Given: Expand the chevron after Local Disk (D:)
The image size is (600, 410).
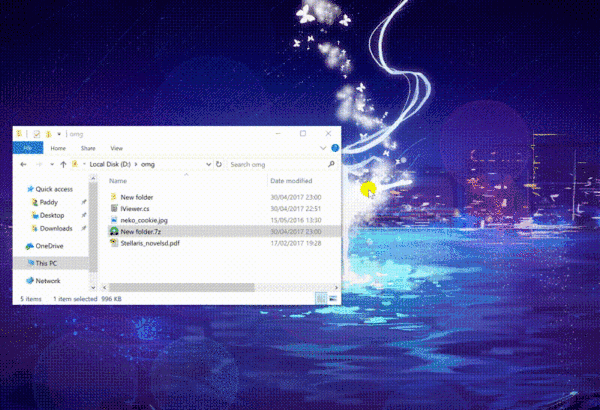Looking at the screenshot, I should tap(136, 164).
